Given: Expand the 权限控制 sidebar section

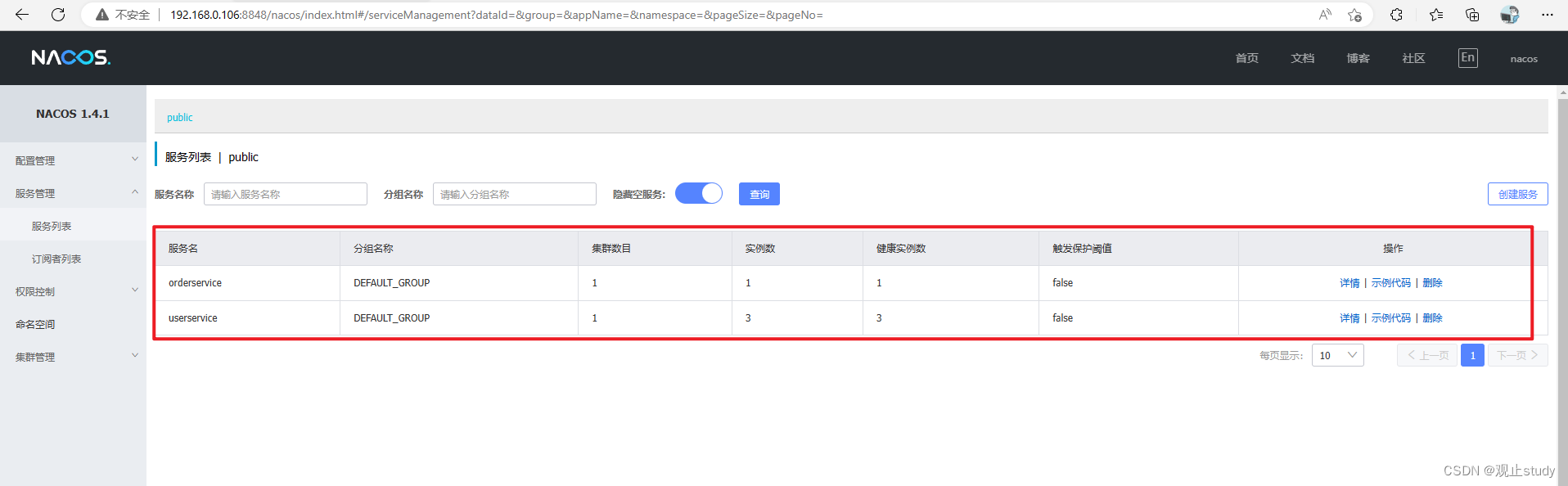Looking at the screenshot, I should coord(73,291).
